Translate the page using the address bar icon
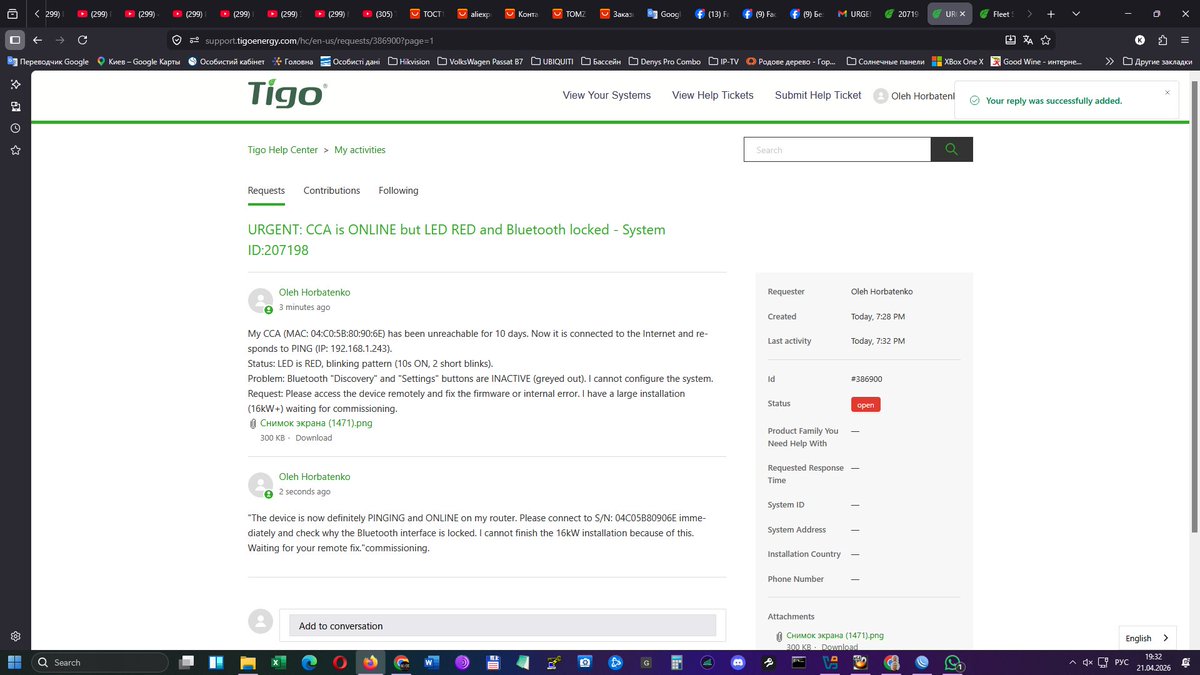 1026,39
